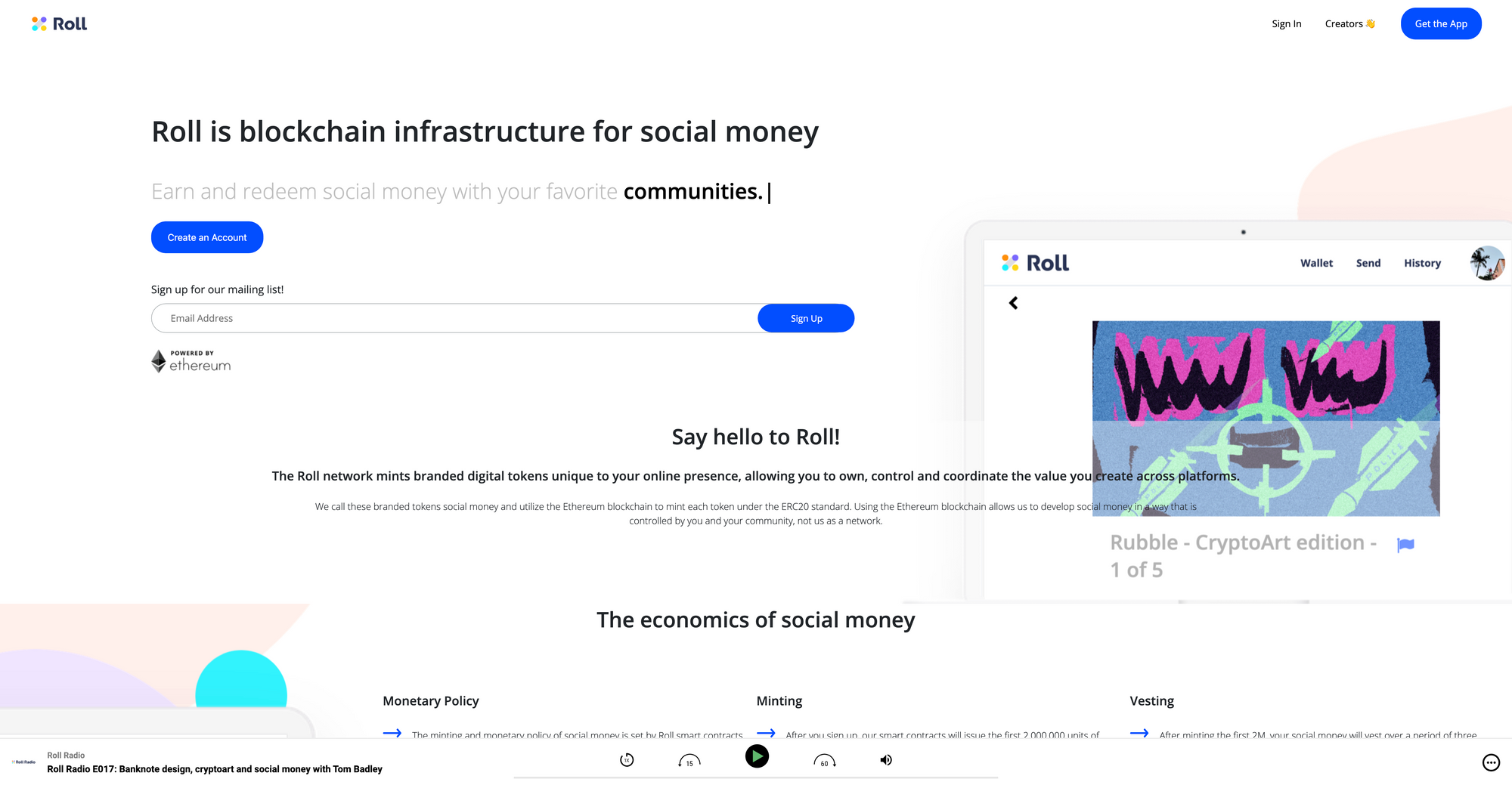The height and width of the screenshot is (785, 1512).
Task: Mute the podcast player volume
Action: (886, 760)
